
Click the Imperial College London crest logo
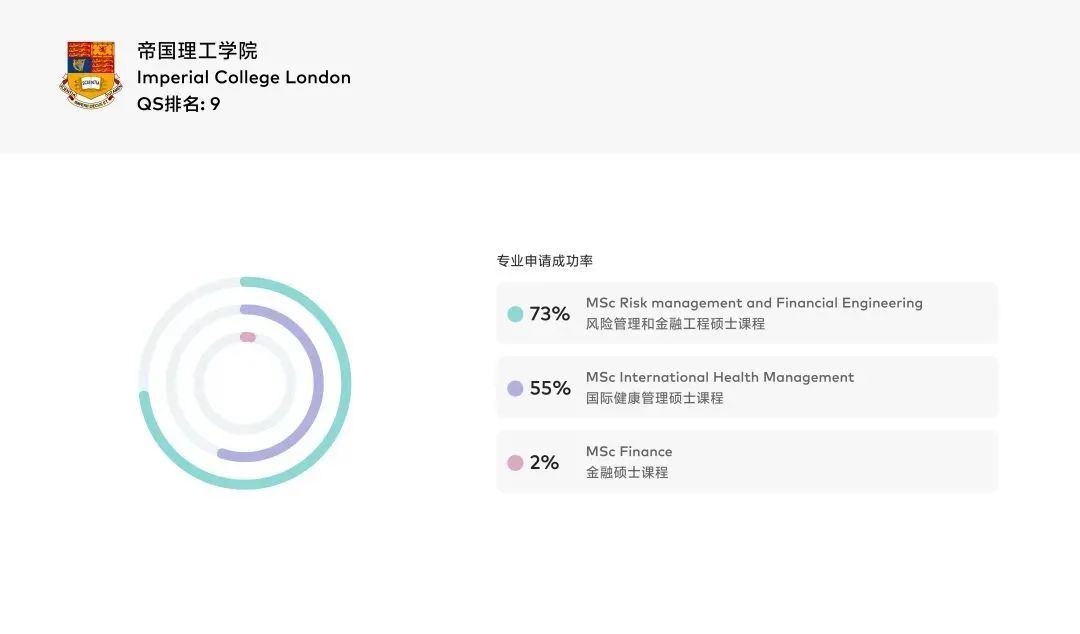click(90, 75)
